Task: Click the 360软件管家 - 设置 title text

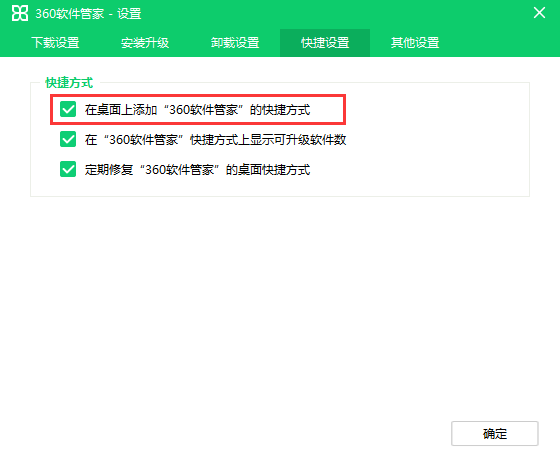Action: pyautogui.click(x=88, y=14)
